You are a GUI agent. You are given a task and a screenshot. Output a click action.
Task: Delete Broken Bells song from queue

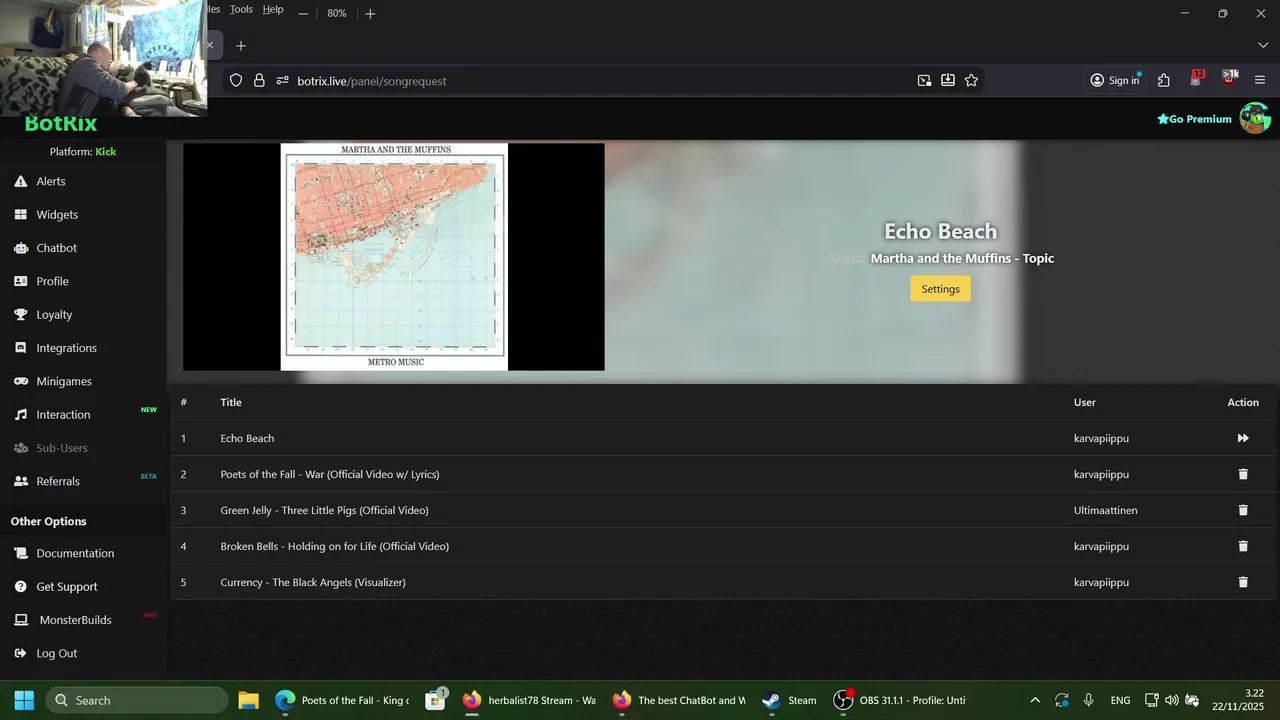coord(1243,546)
